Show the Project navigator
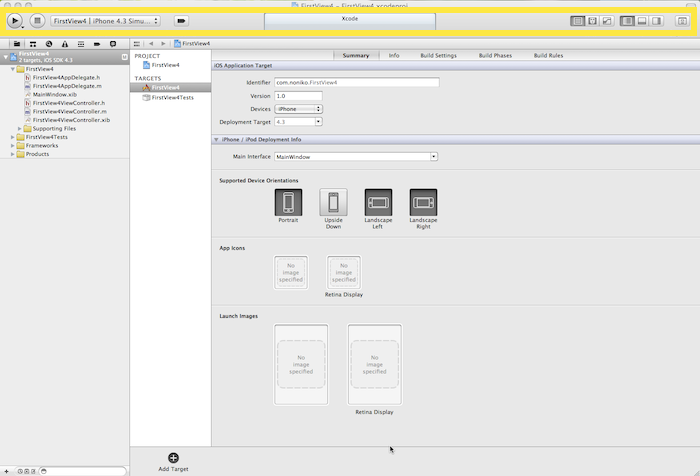This screenshot has height=476, width=700. (17, 44)
